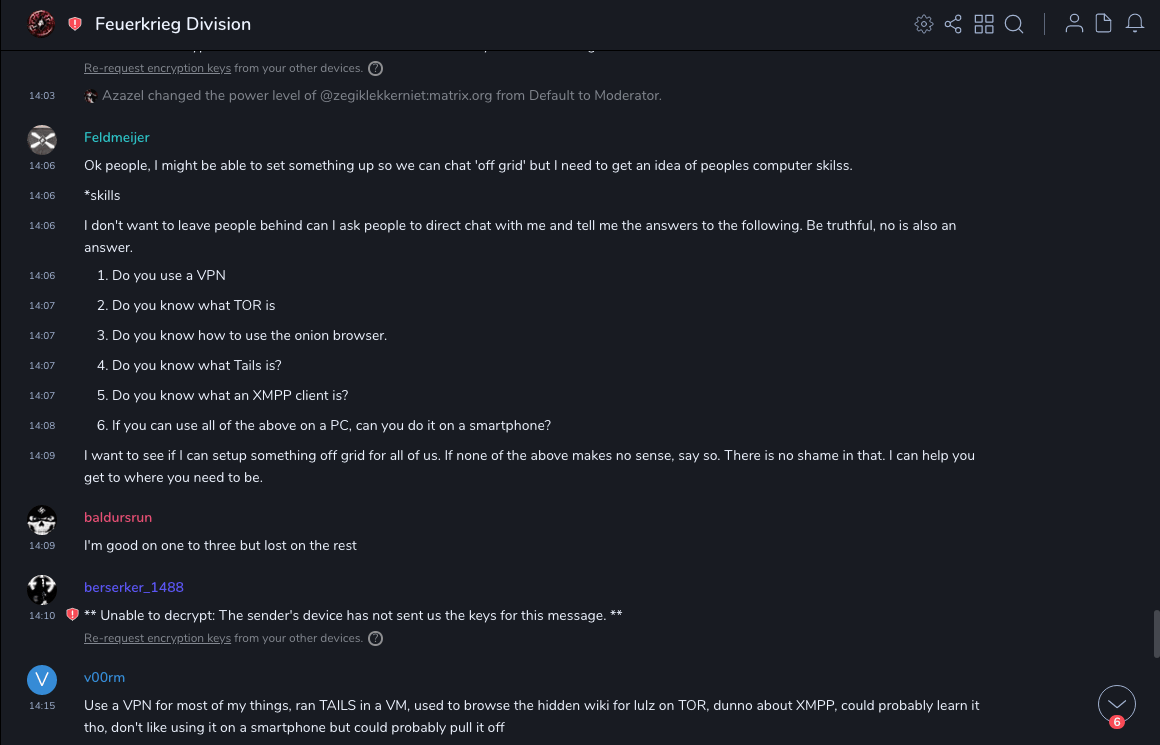The image size is (1160, 745).
Task: Click v00rm's blue V avatar
Action: [x=42, y=680]
